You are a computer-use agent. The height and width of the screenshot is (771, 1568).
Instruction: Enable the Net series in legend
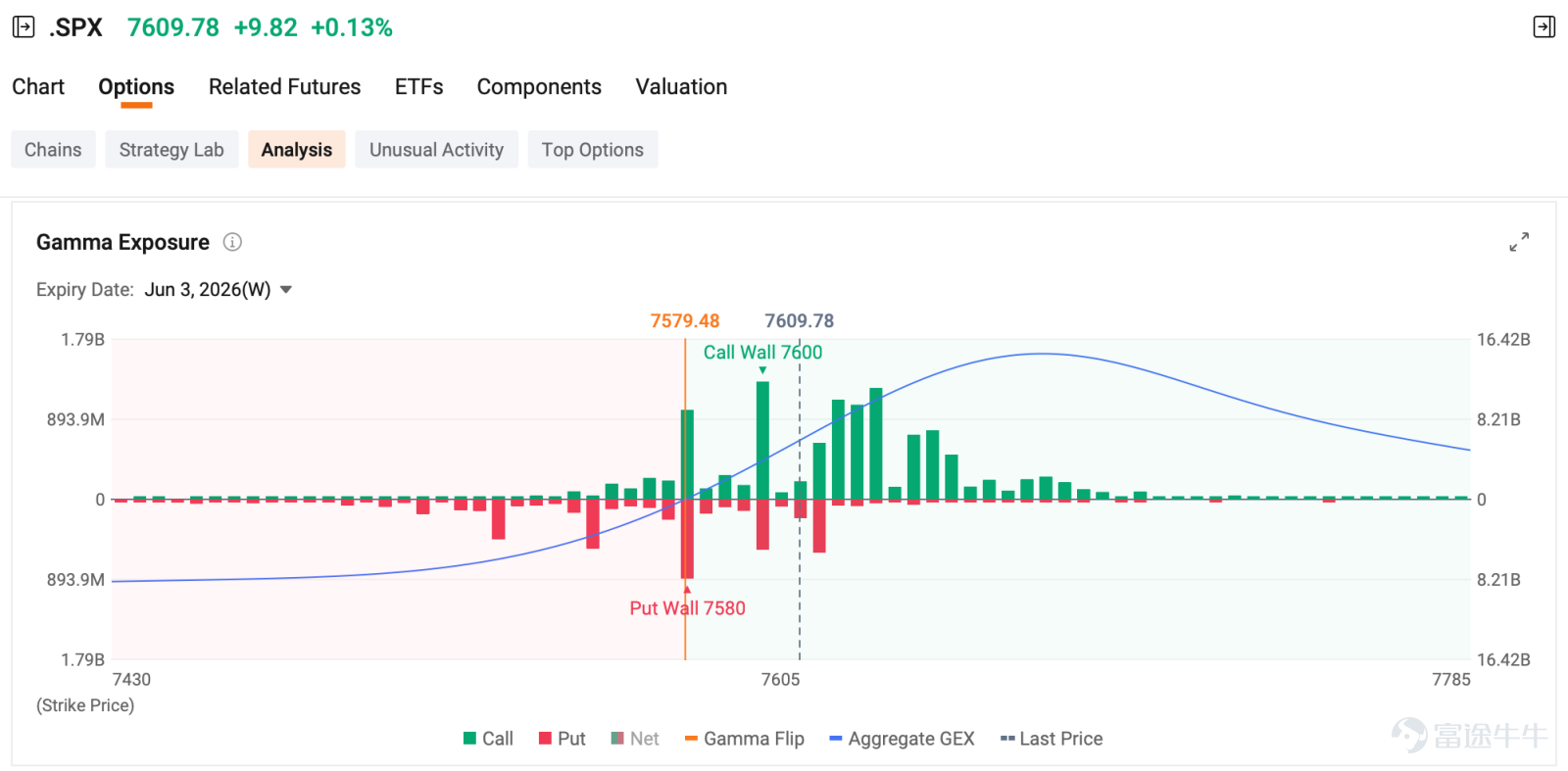[635, 739]
